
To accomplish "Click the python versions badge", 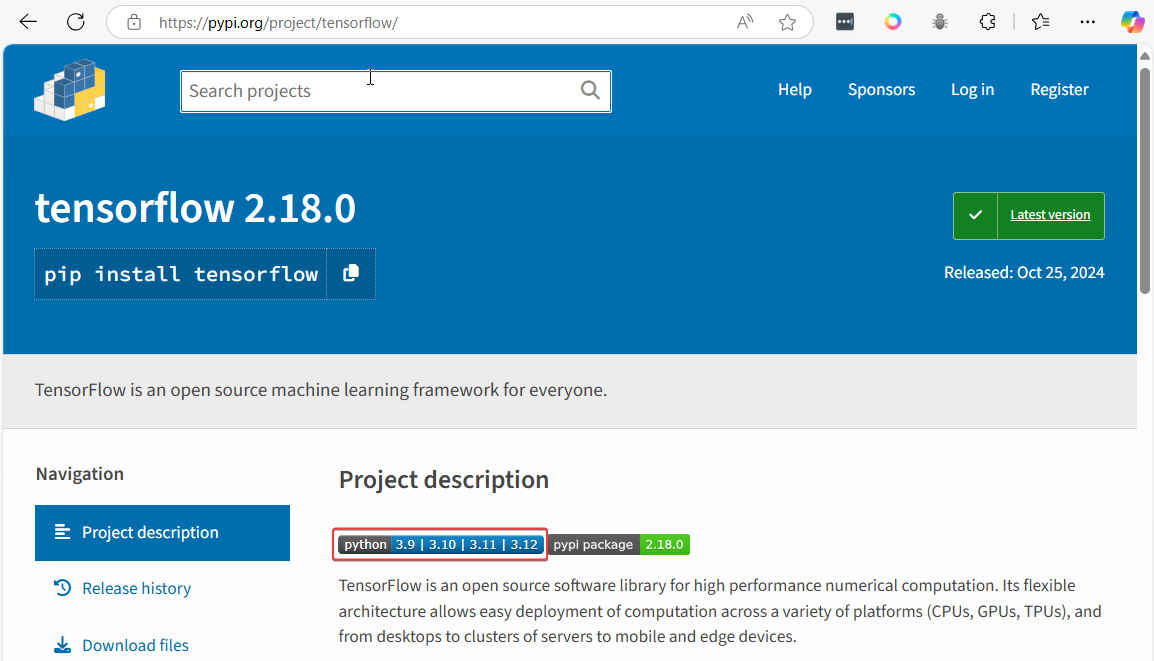I will (x=441, y=545).
